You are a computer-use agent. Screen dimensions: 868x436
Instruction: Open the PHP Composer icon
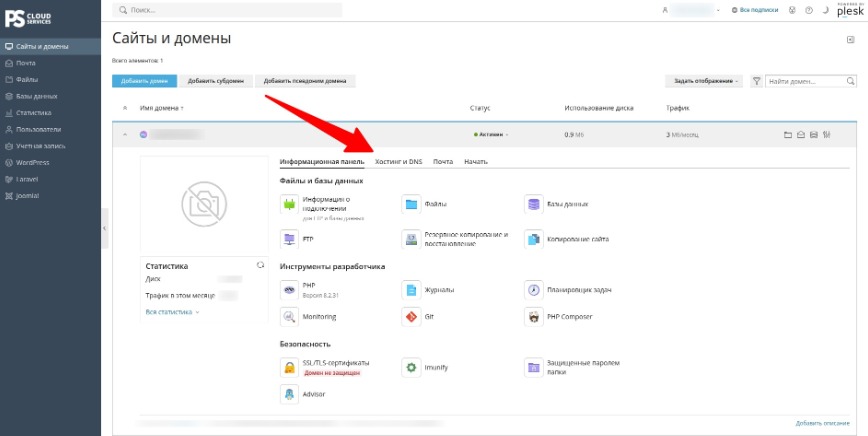click(534, 317)
